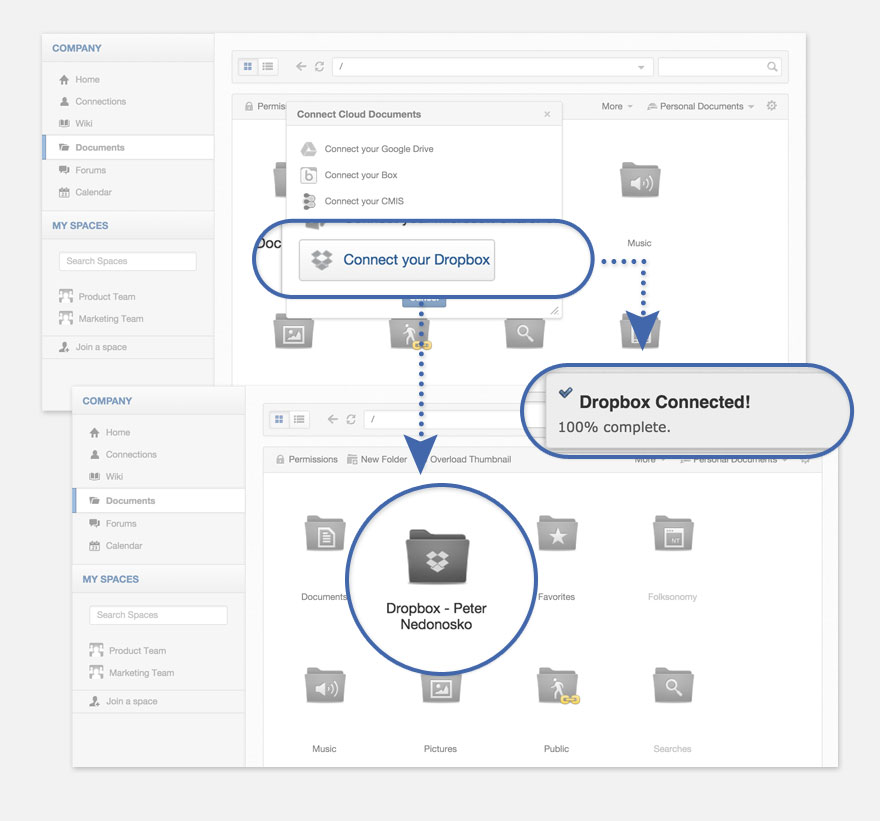Open Home in the back window sidebar
This screenshot has height=821, width=880.
(x=79, y=80)
